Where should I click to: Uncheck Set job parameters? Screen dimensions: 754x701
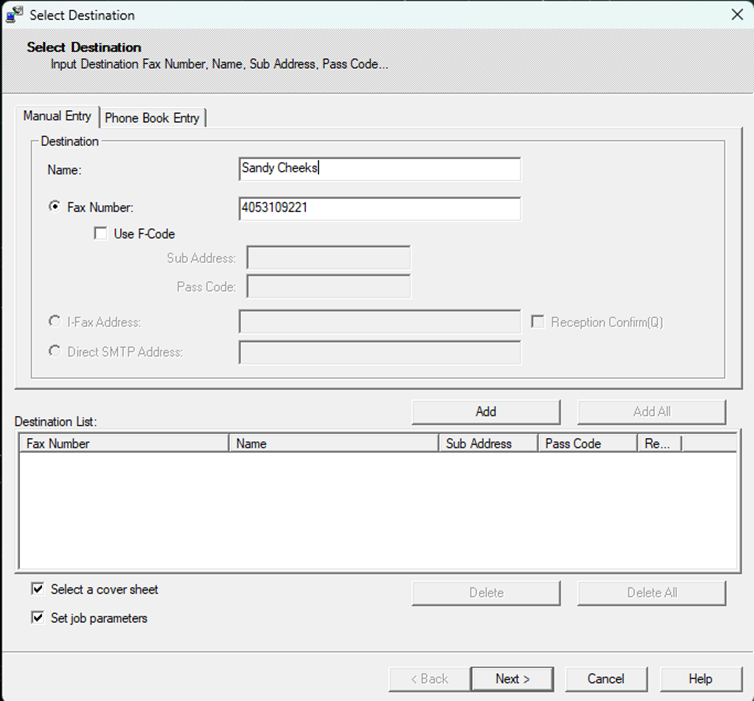(38, 618)
